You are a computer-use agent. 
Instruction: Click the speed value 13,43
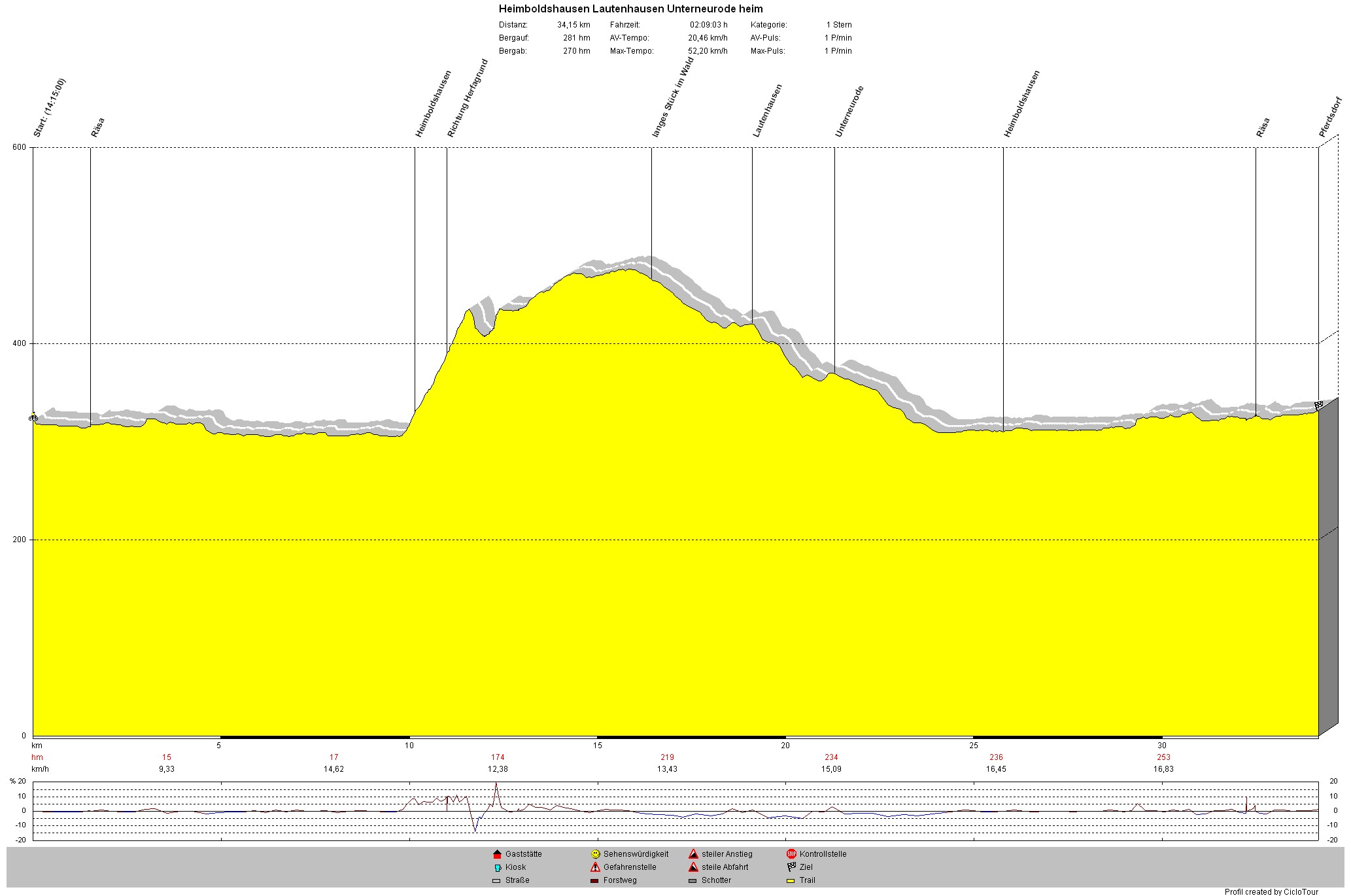[667, 769]
